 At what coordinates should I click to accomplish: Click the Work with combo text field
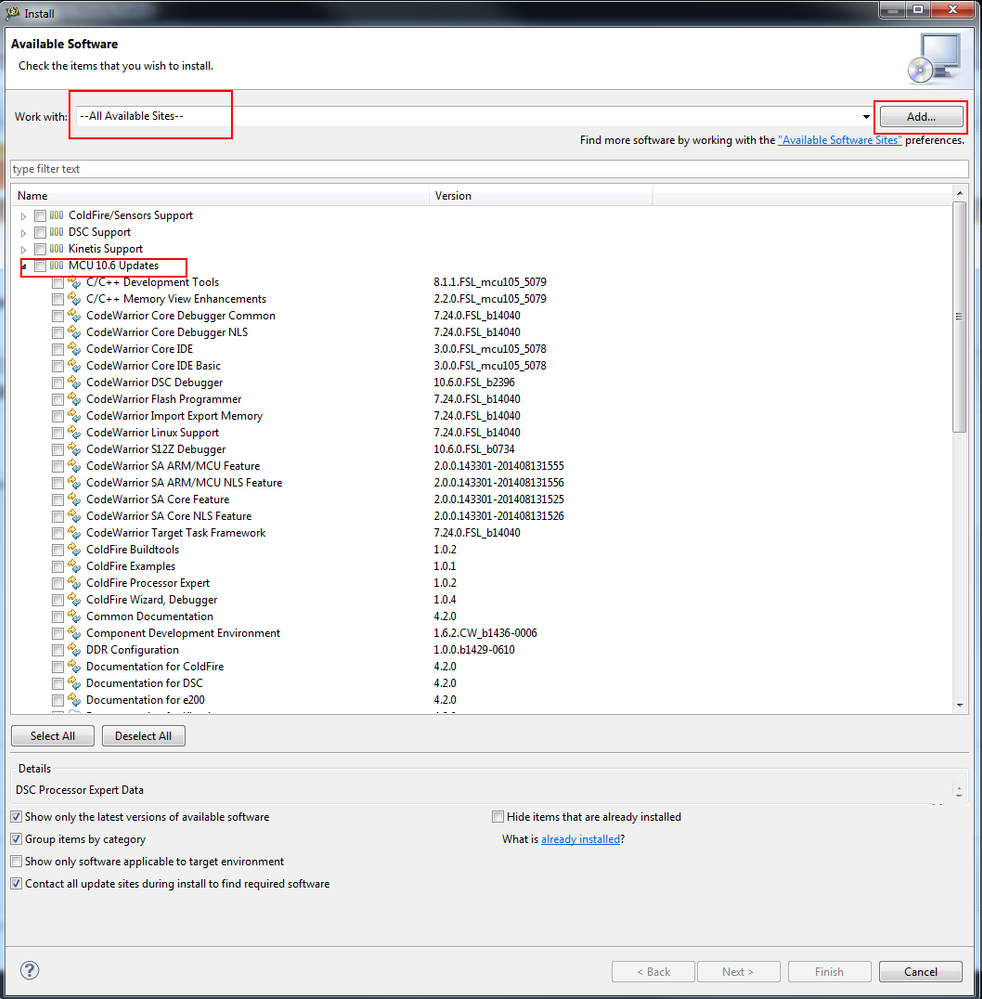coord(468,117)
